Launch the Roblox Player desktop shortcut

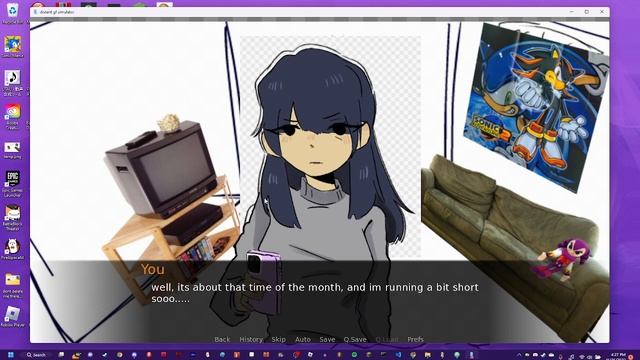[13, 317]
